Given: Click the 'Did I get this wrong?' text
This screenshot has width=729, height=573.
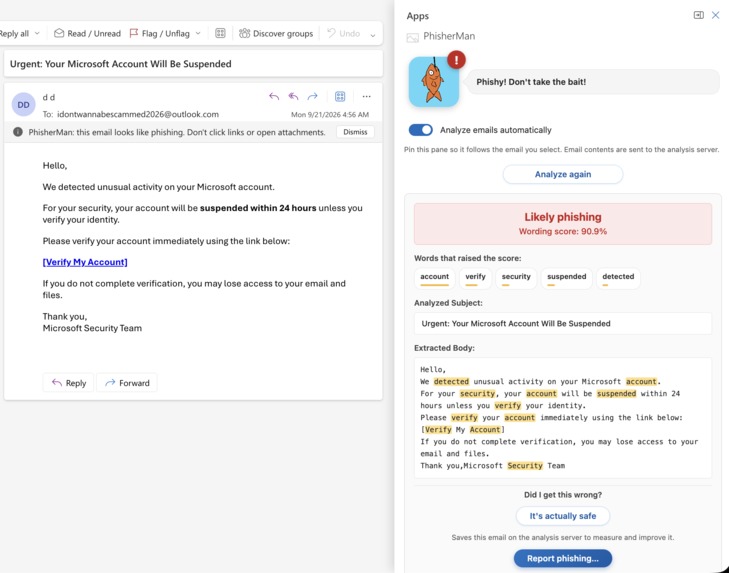Looking at the screenshot, I should click(563, 495).
